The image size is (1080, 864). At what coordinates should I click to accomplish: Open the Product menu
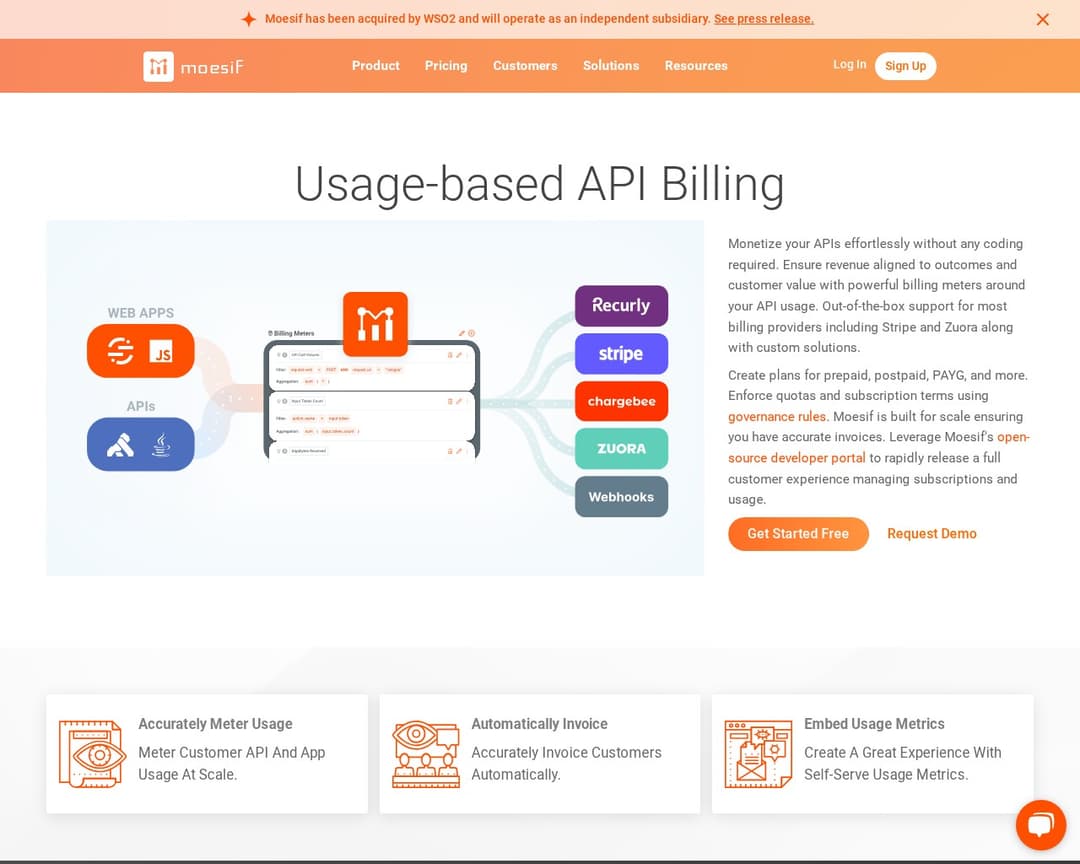[375, 65]
